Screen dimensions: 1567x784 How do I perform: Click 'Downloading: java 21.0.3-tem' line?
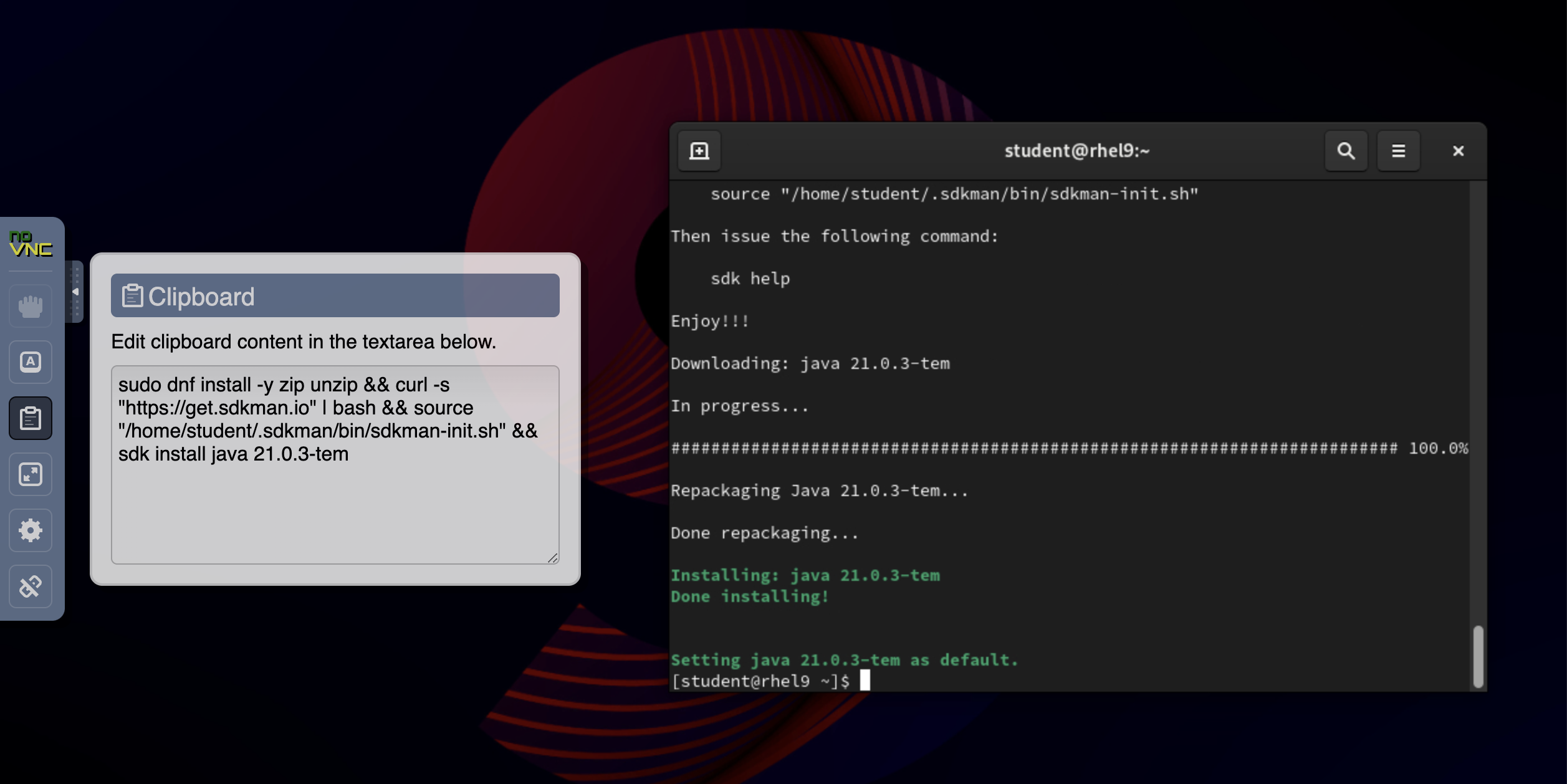tap(810, 363)
